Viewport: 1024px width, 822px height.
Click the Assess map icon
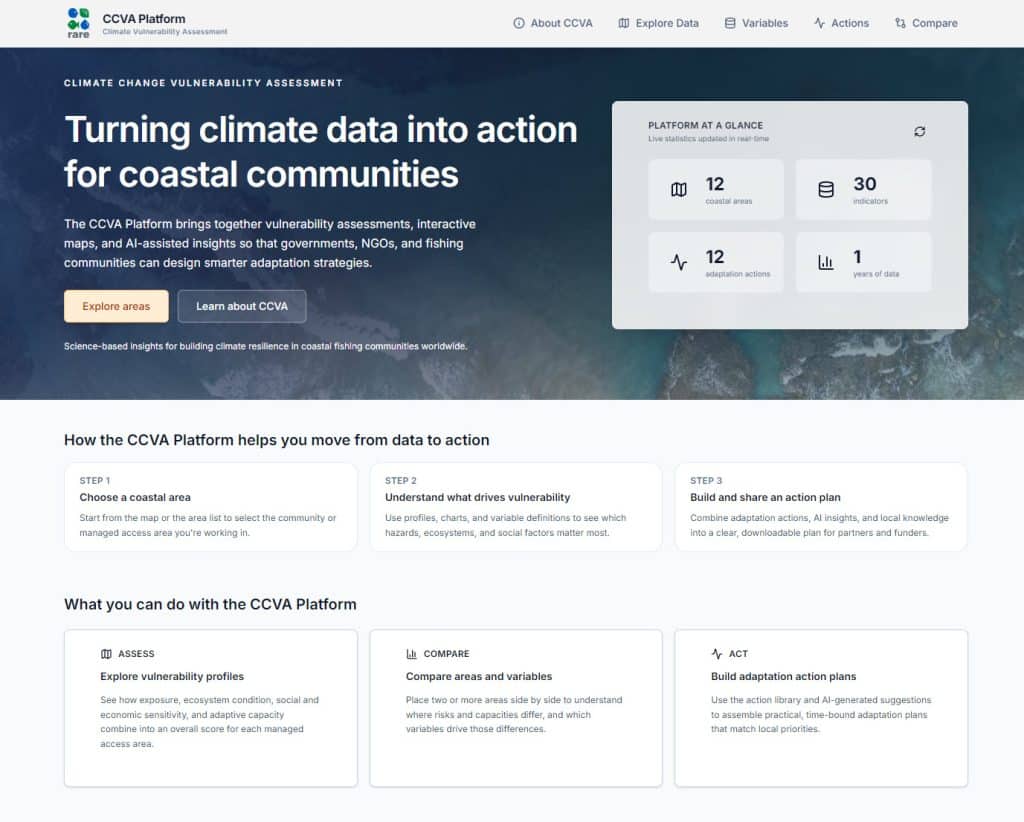click(x=107, y=654)
